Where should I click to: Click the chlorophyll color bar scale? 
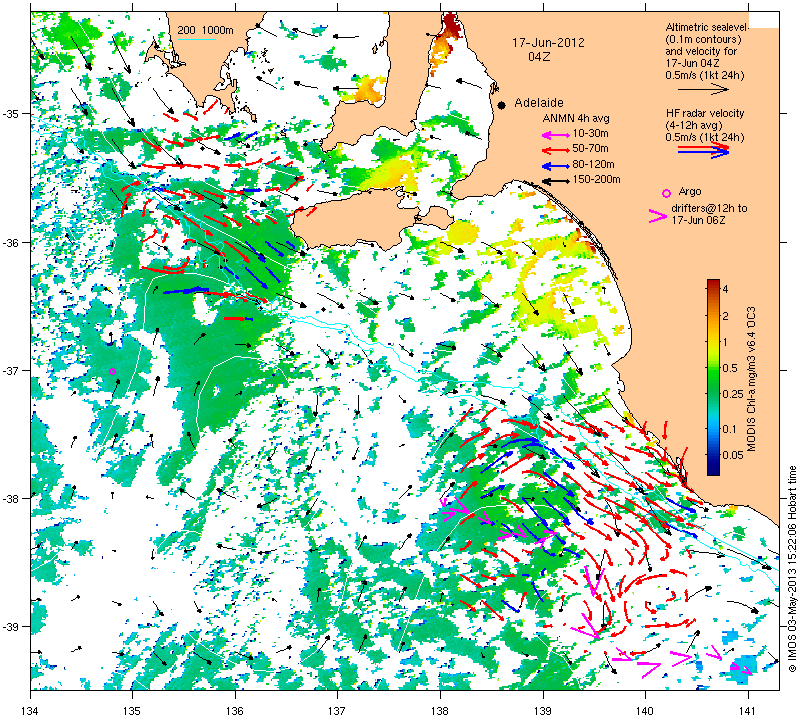click(x=713, y=377)
